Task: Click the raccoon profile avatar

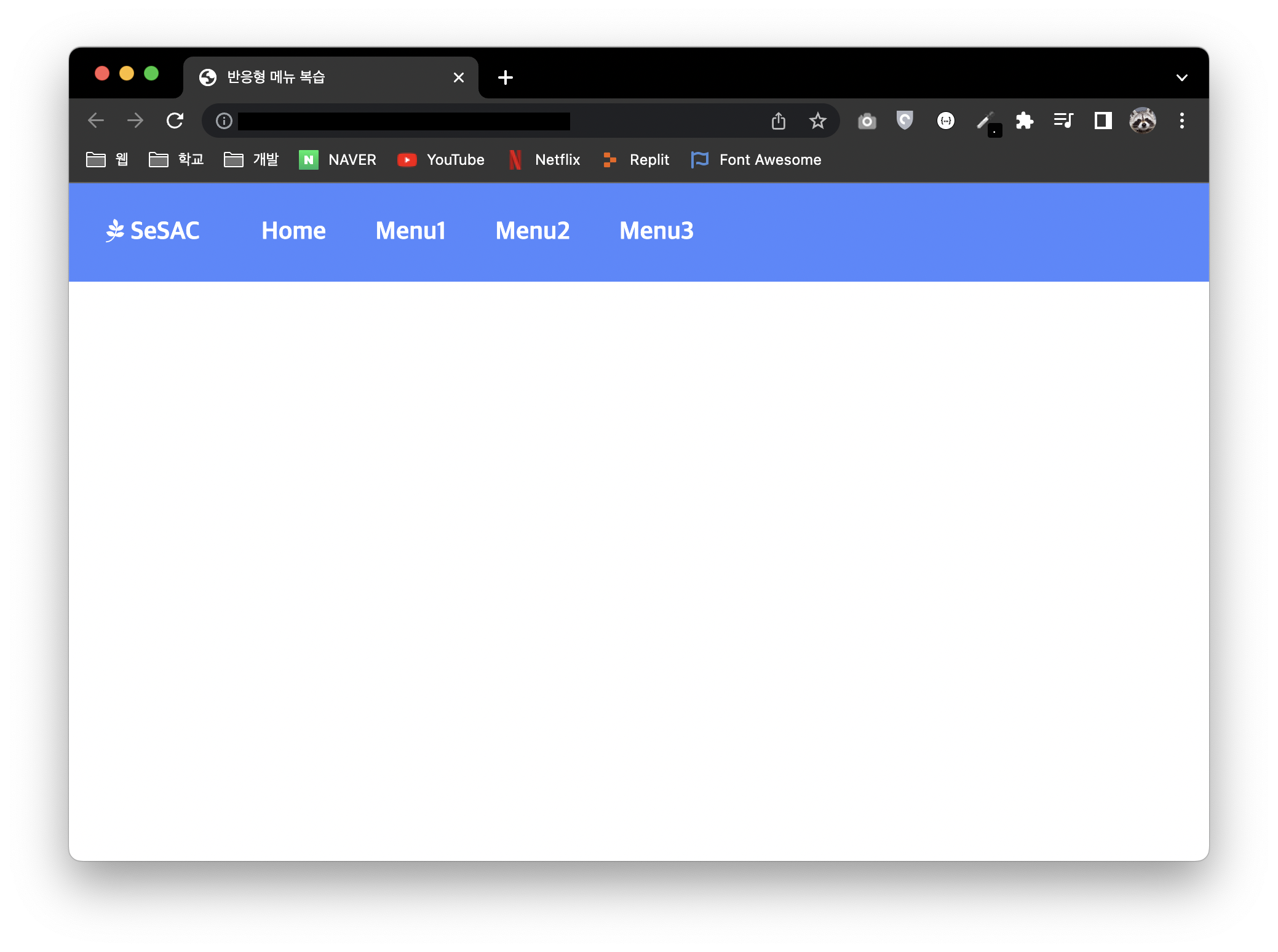Action: [1142, 121]
